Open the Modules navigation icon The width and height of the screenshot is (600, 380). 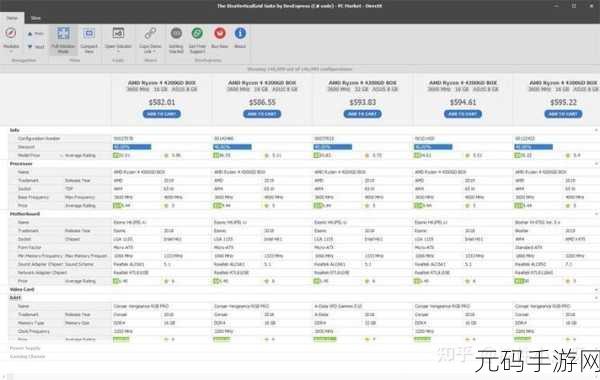pyautogui.click(x=11, y=33)
